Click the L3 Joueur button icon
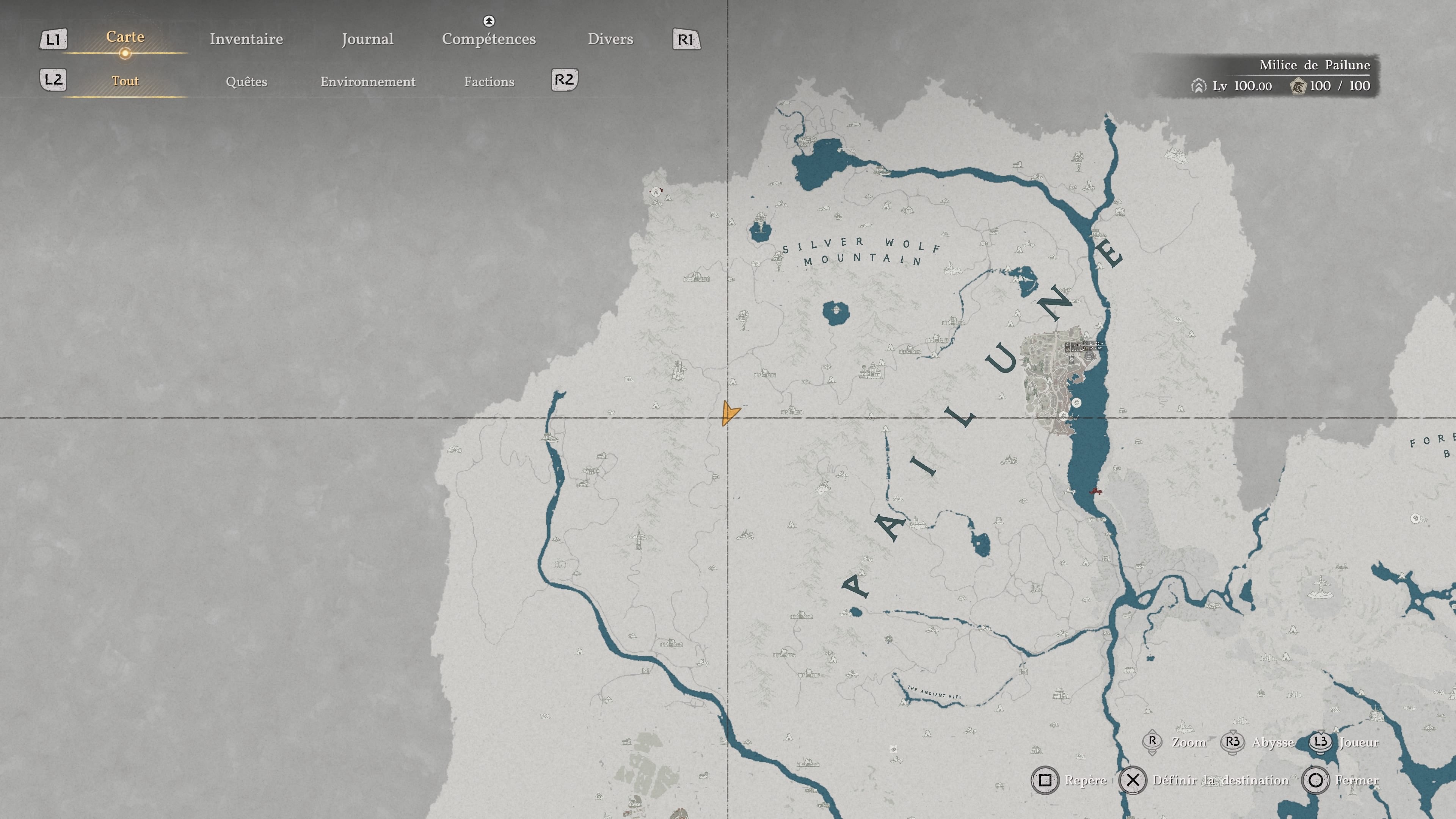Screen dimensions: 1456x819 pos(1320,742)
